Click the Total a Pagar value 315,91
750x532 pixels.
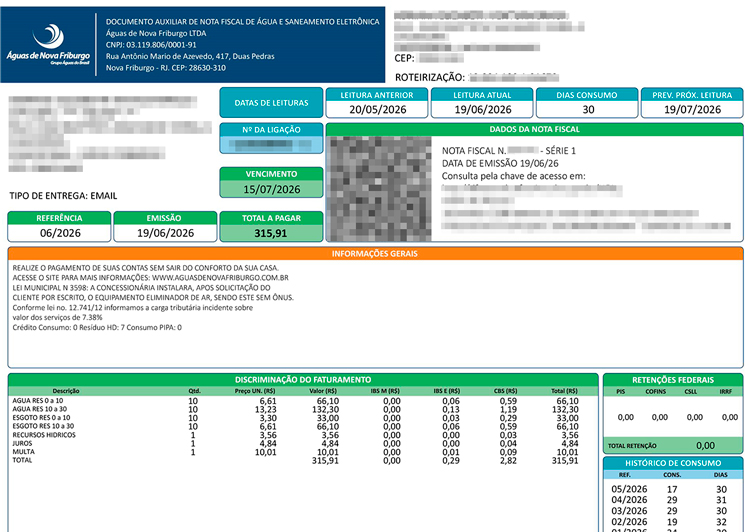coord(271,233)
